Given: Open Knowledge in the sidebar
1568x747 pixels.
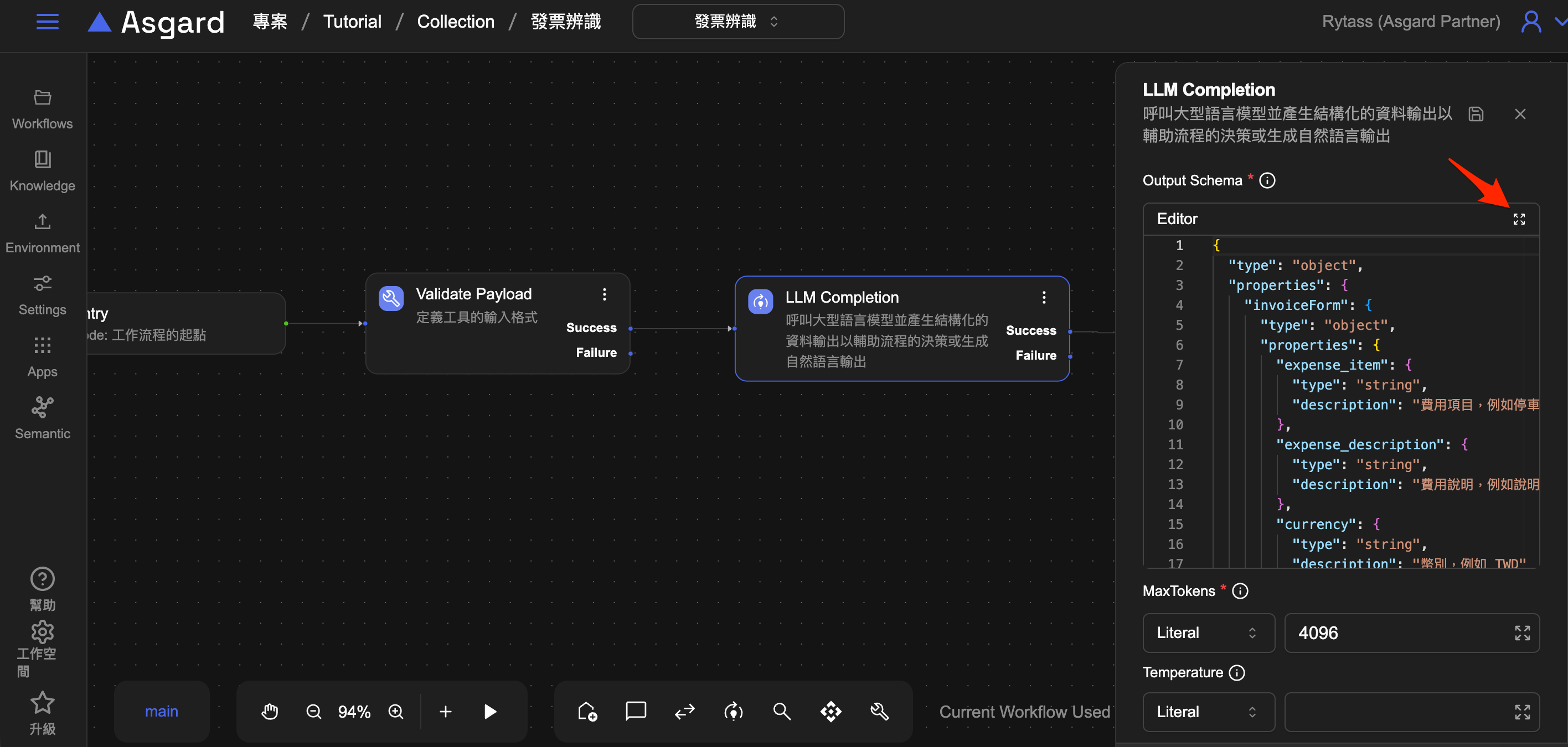Looking at the screenshot, I should tap(43, 171).
